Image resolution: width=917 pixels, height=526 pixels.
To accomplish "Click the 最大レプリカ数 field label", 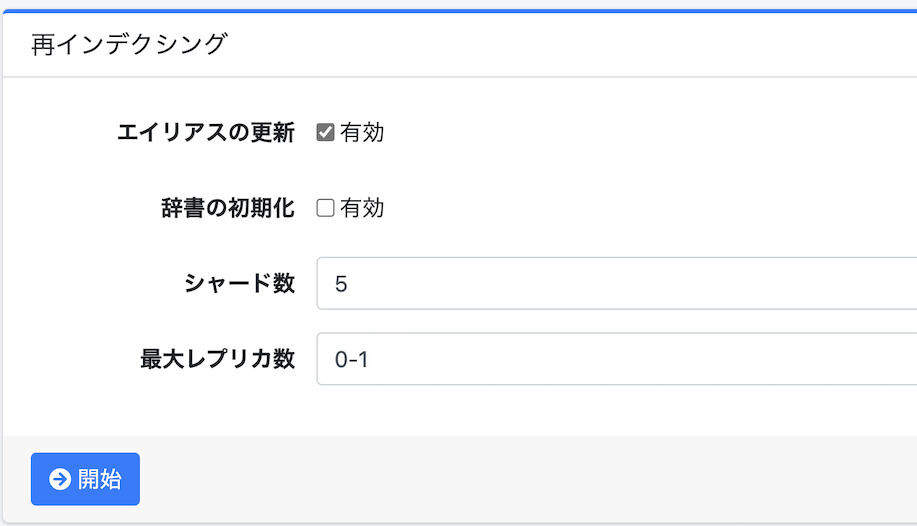I will [217, 359].
